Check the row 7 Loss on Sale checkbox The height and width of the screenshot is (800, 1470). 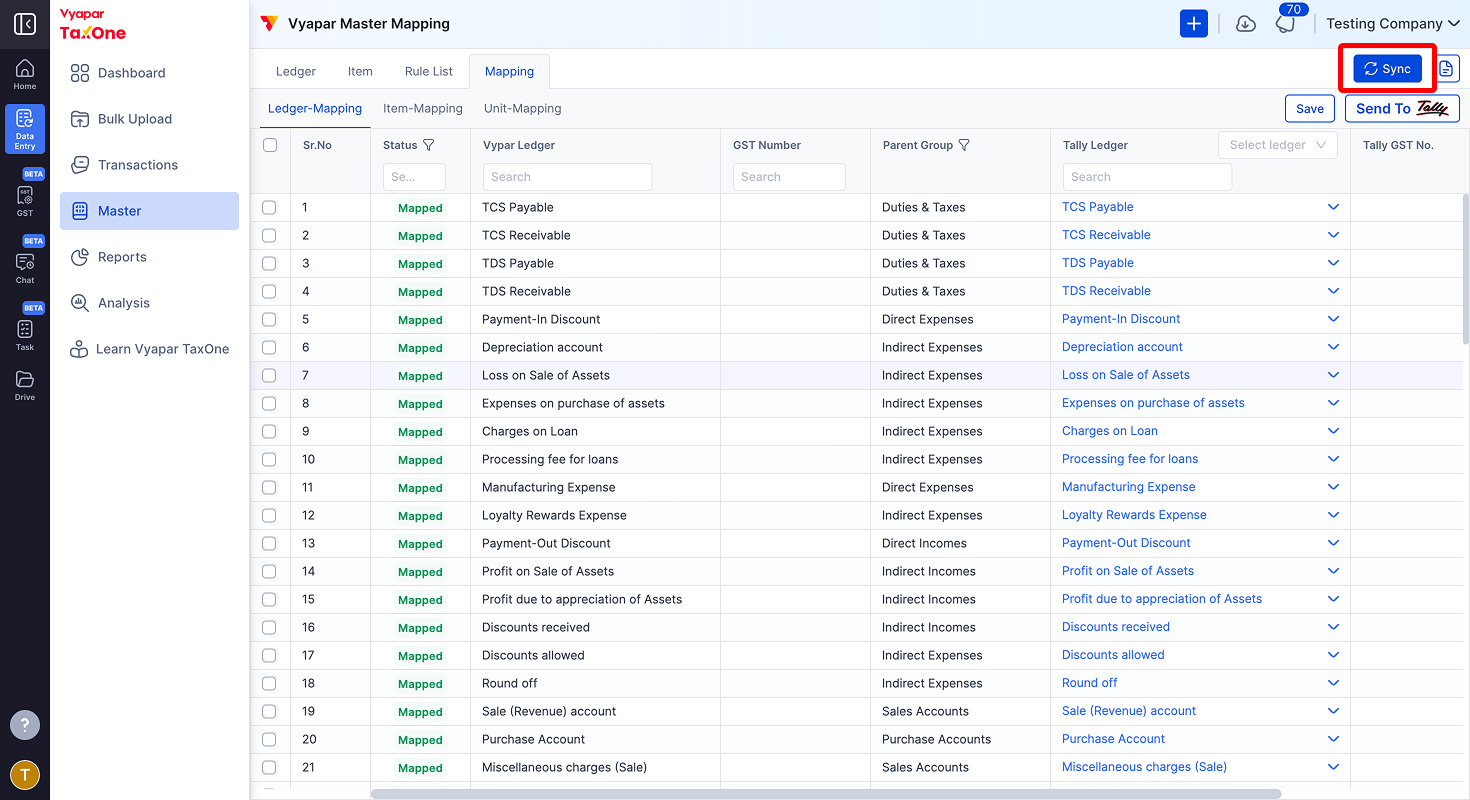point(269,375)
